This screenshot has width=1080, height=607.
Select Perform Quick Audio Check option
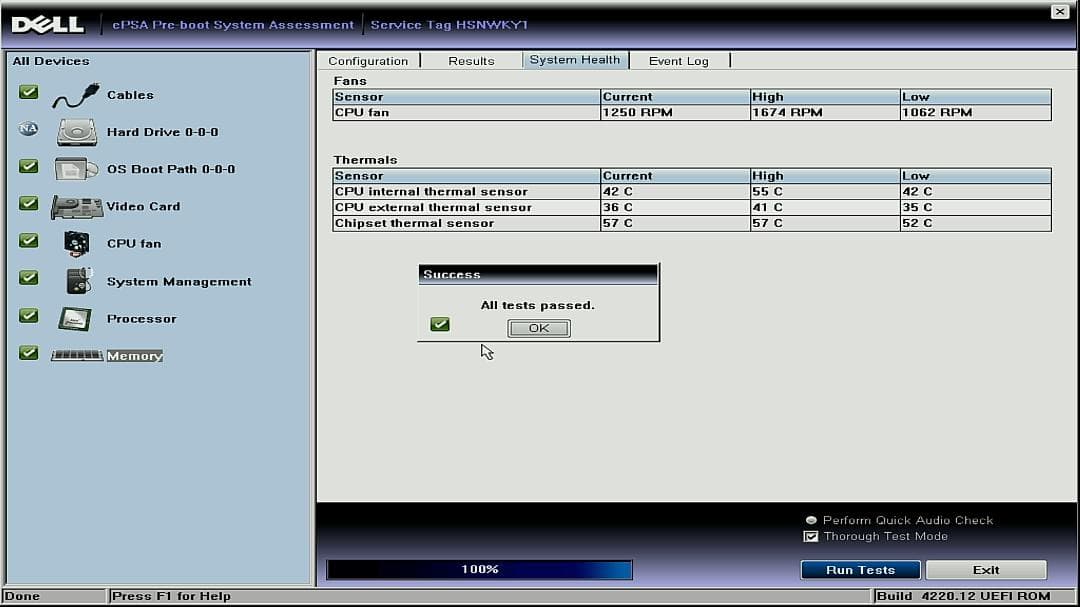tap(812, 520)
